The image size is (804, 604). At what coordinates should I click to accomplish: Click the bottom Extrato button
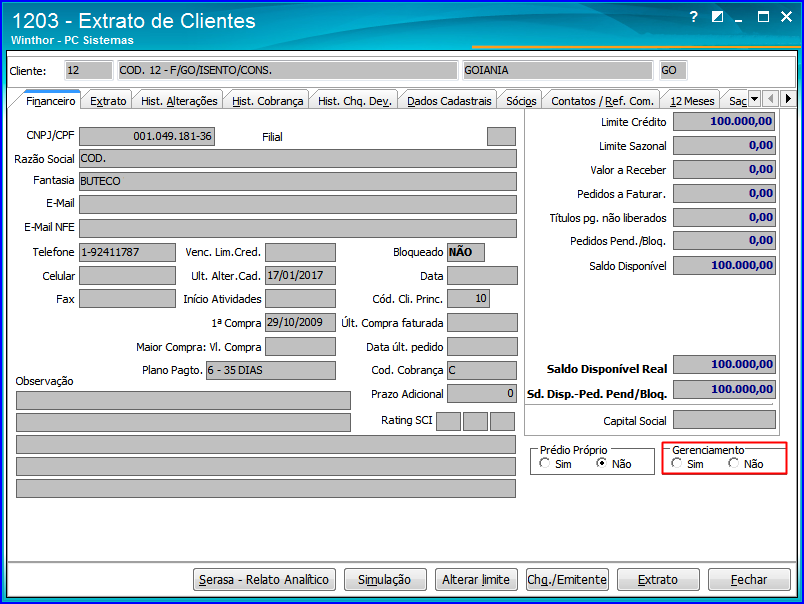[658, 579]
